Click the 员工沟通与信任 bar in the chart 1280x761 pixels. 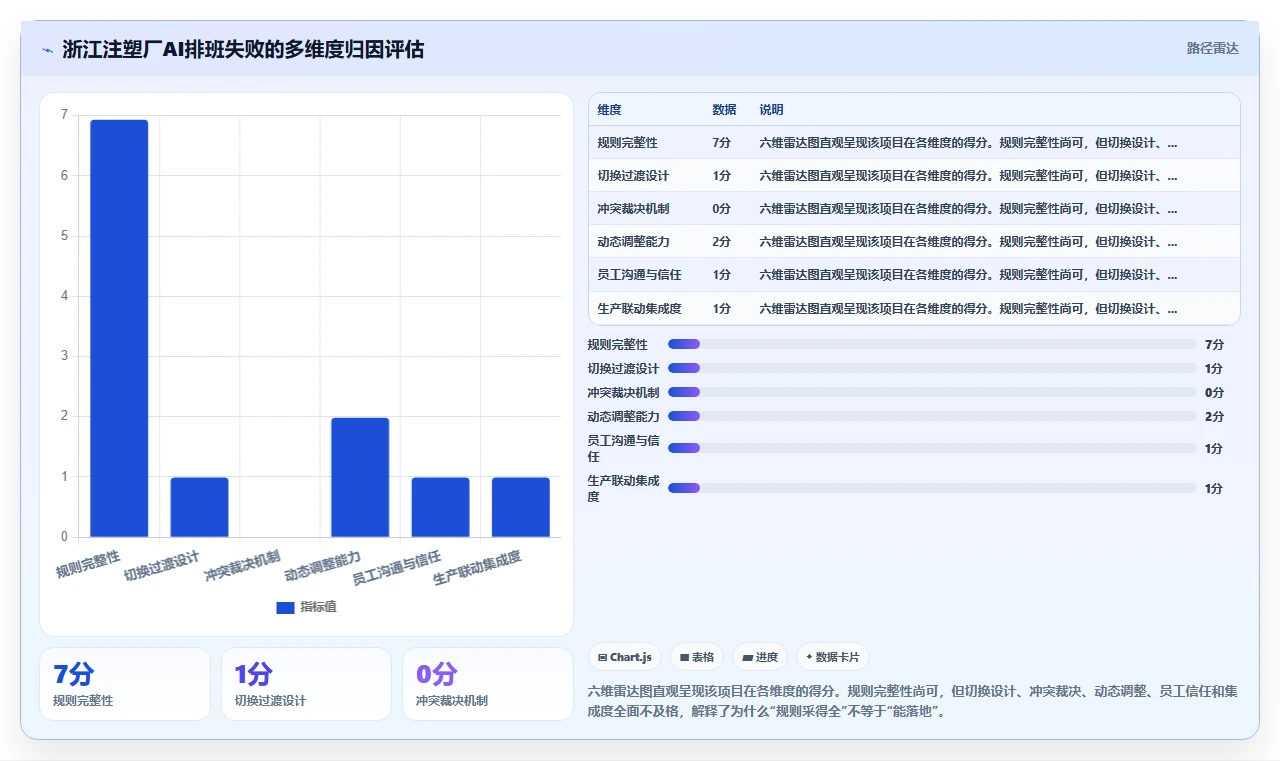(x=440, y=507)
